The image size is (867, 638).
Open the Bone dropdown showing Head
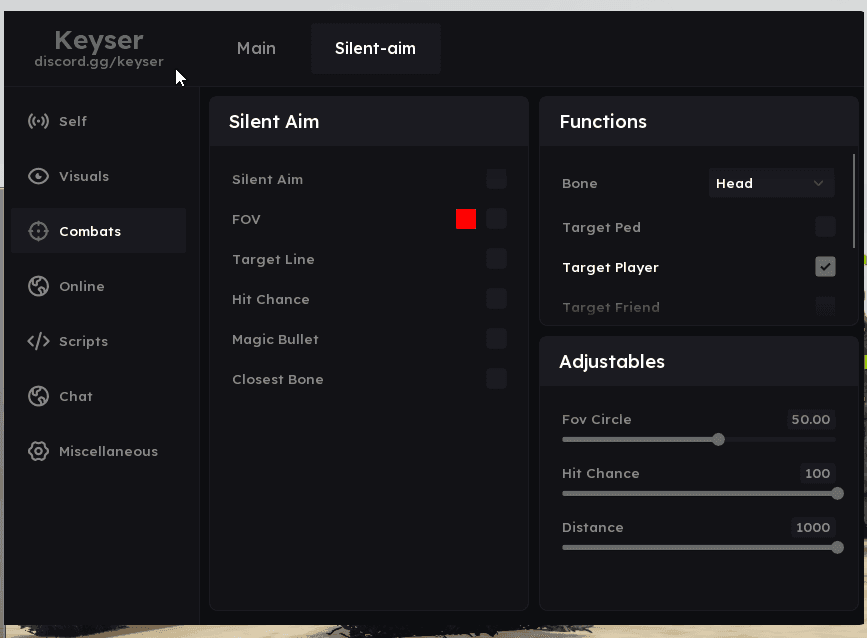click(x=771, y=183)
